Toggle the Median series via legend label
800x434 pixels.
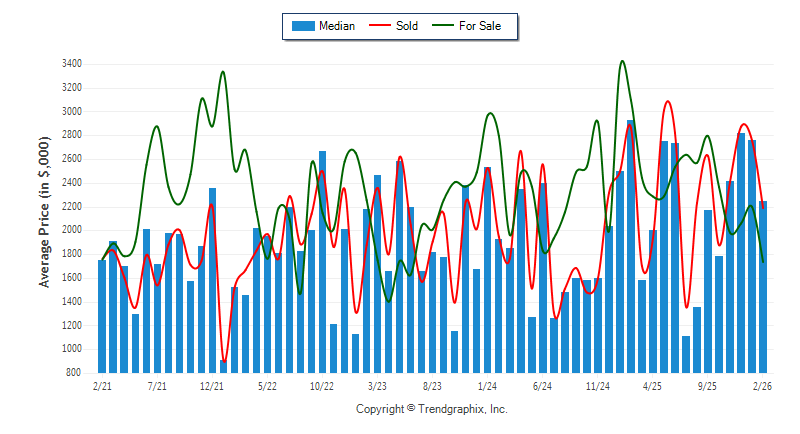[x=336, y=26]
